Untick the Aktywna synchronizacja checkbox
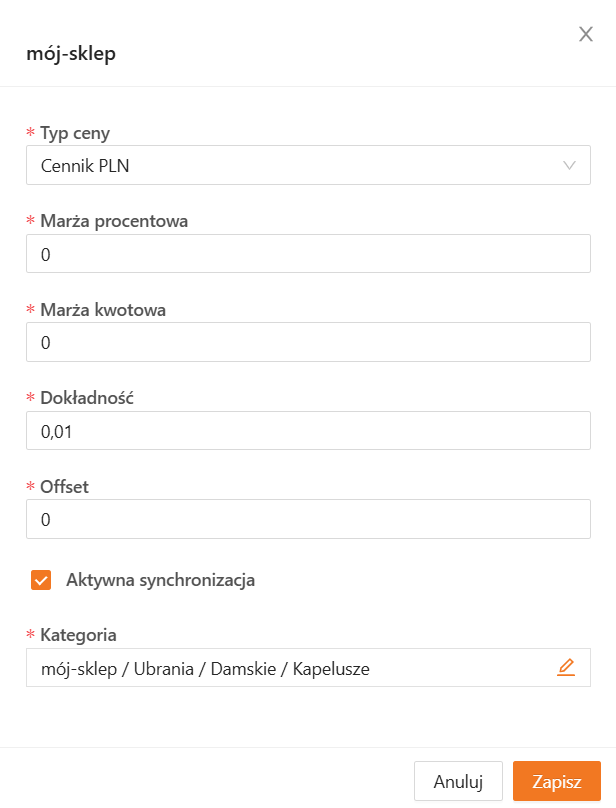The image size is (616, 808). click(x=41, y=580)
